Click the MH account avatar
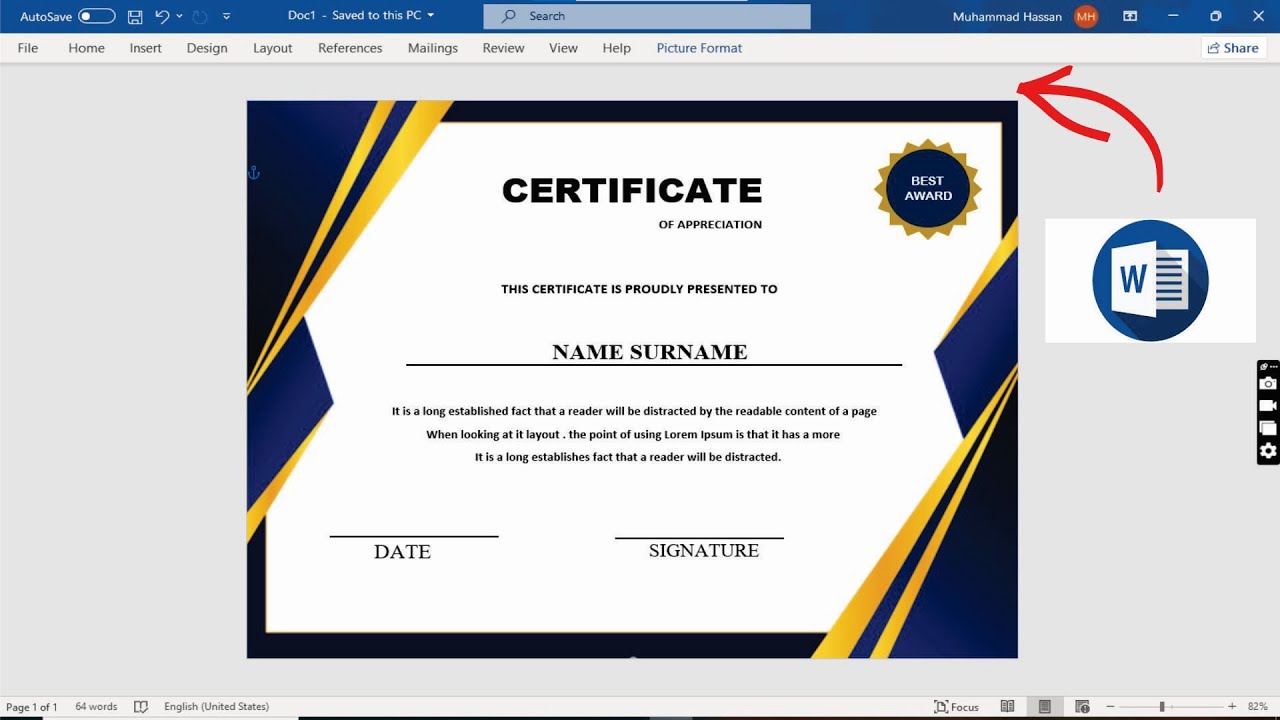This screenshot has height=720, width=1280. pos(1086,16)
